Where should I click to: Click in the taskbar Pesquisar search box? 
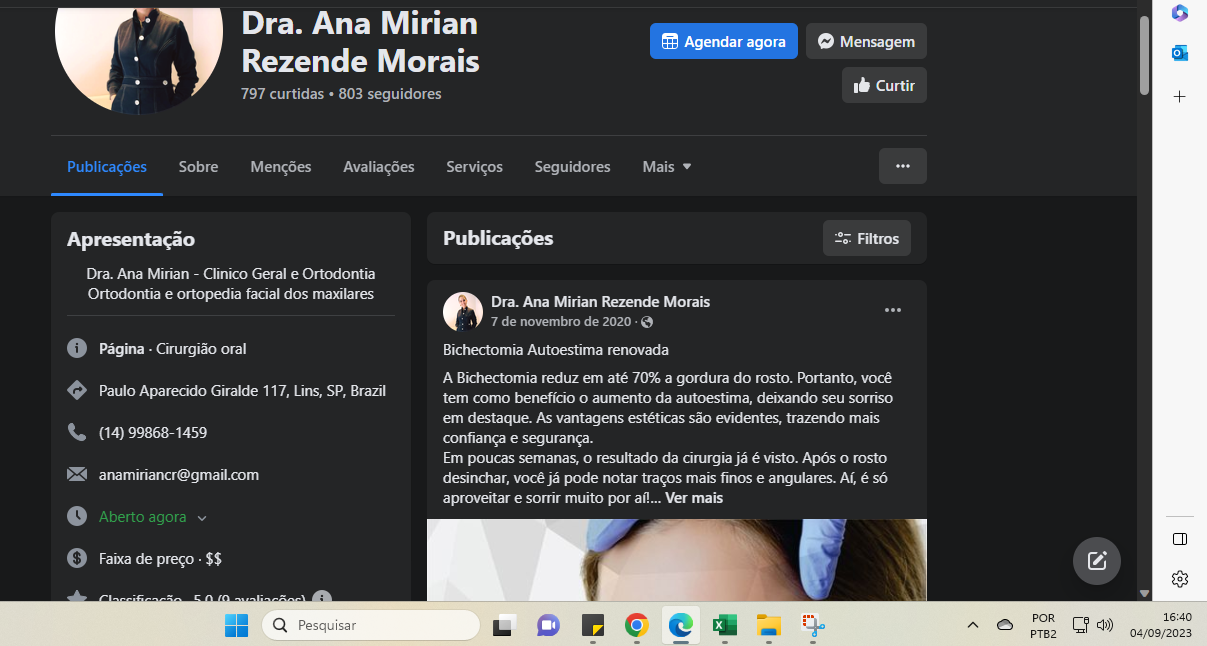tap(370, 626)
